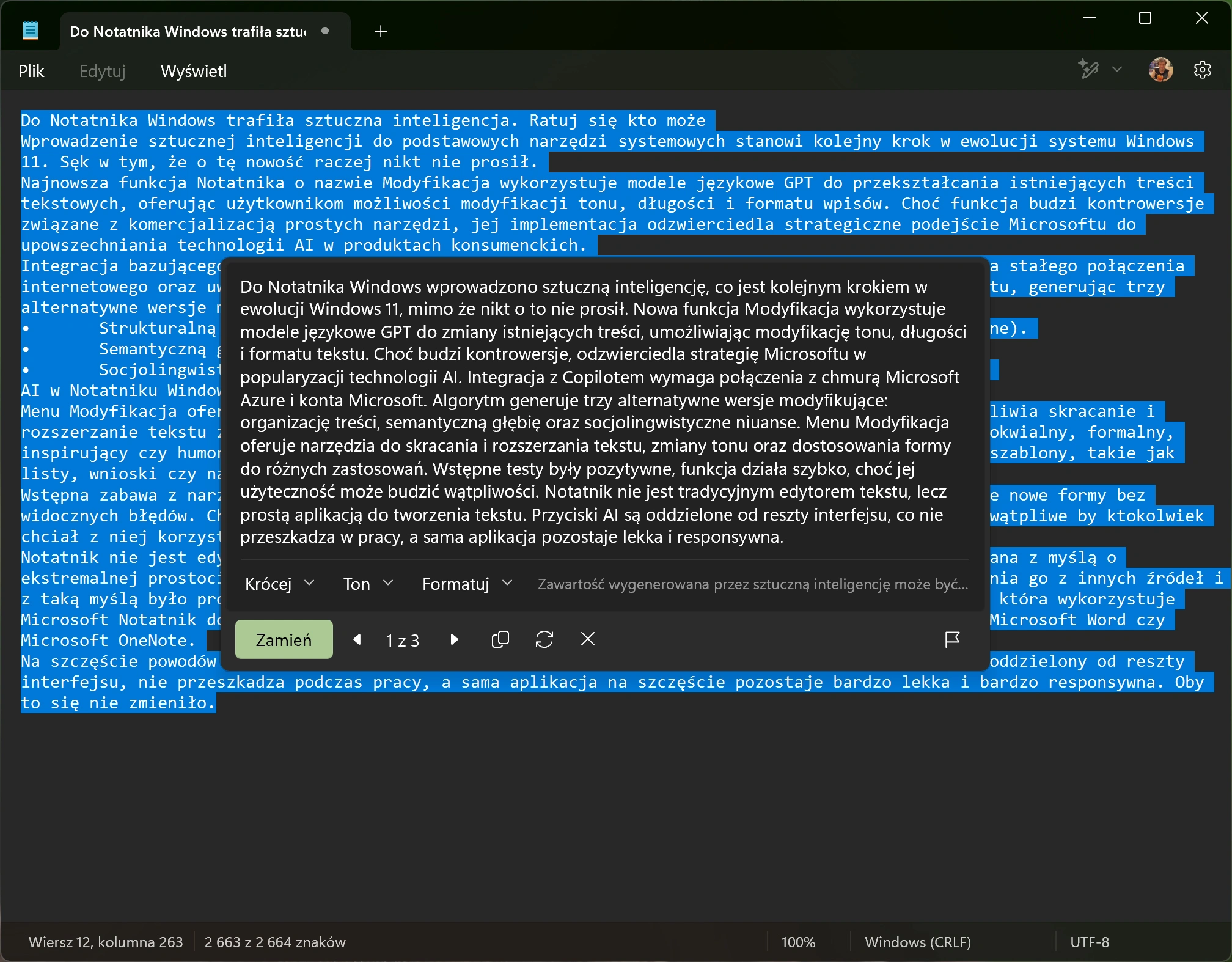Click 'Wiersz 12, kolumna 263' status entry

(106, 942)
